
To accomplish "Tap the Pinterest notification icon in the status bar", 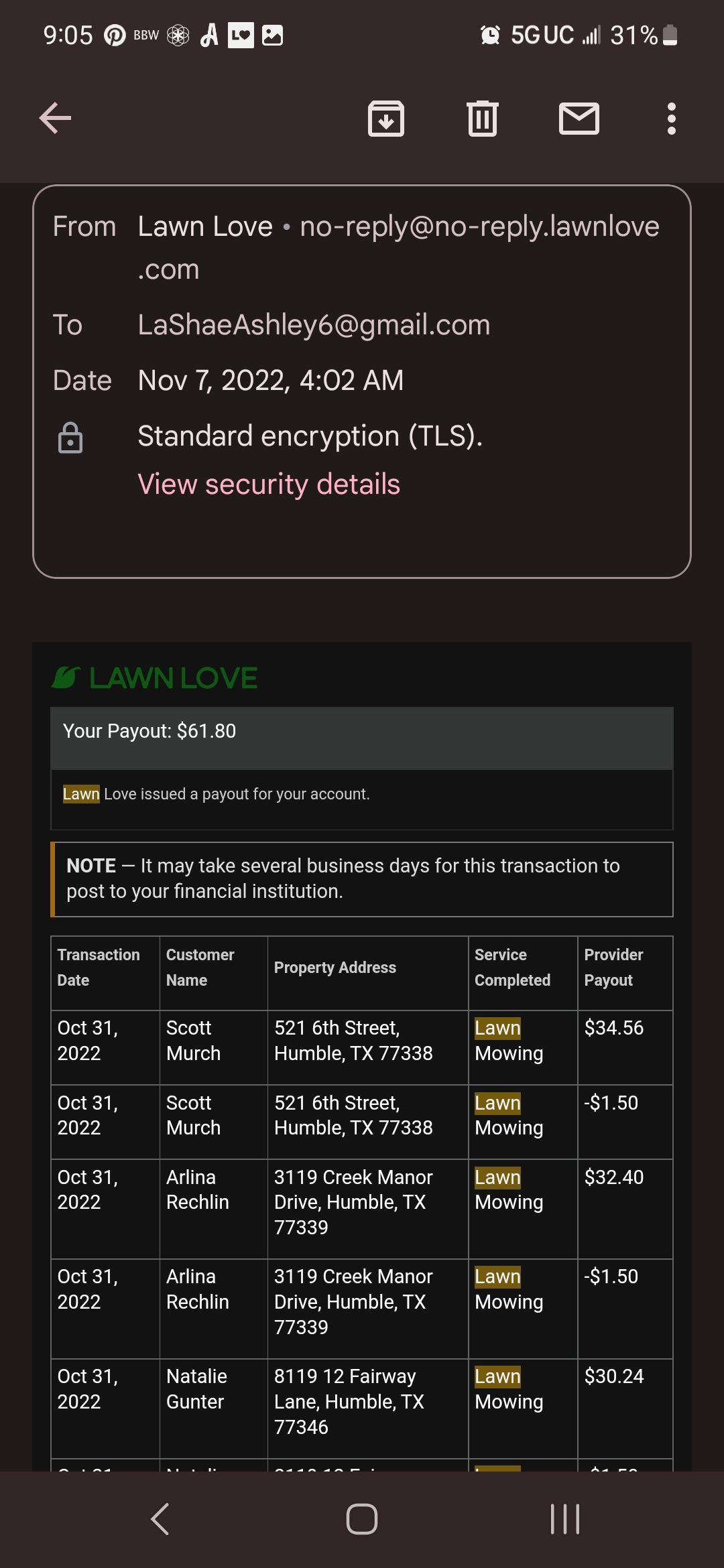I will (115, 35).
